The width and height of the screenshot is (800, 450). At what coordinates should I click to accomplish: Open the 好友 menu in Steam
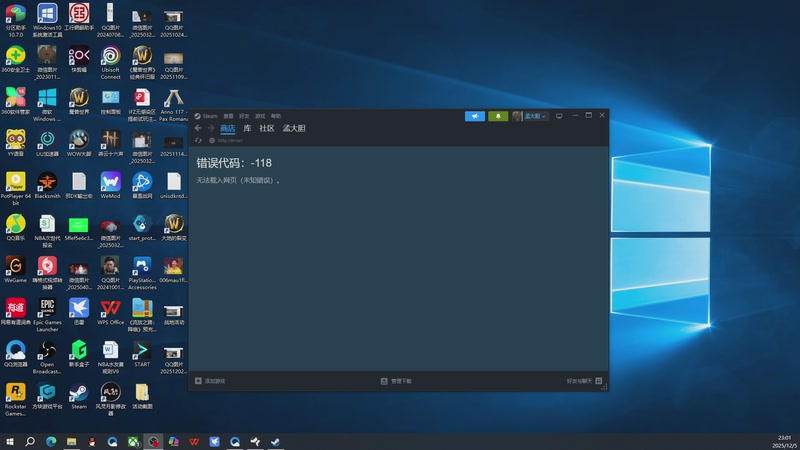244,116
